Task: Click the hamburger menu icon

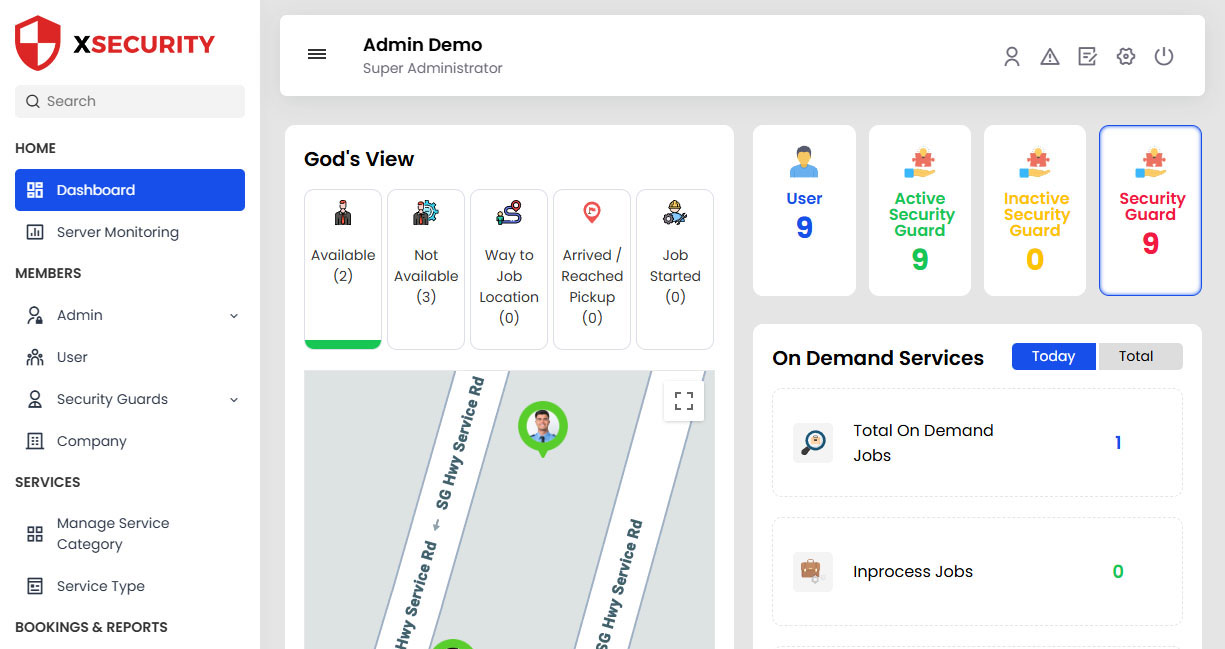Action: [x=317, y=55]
